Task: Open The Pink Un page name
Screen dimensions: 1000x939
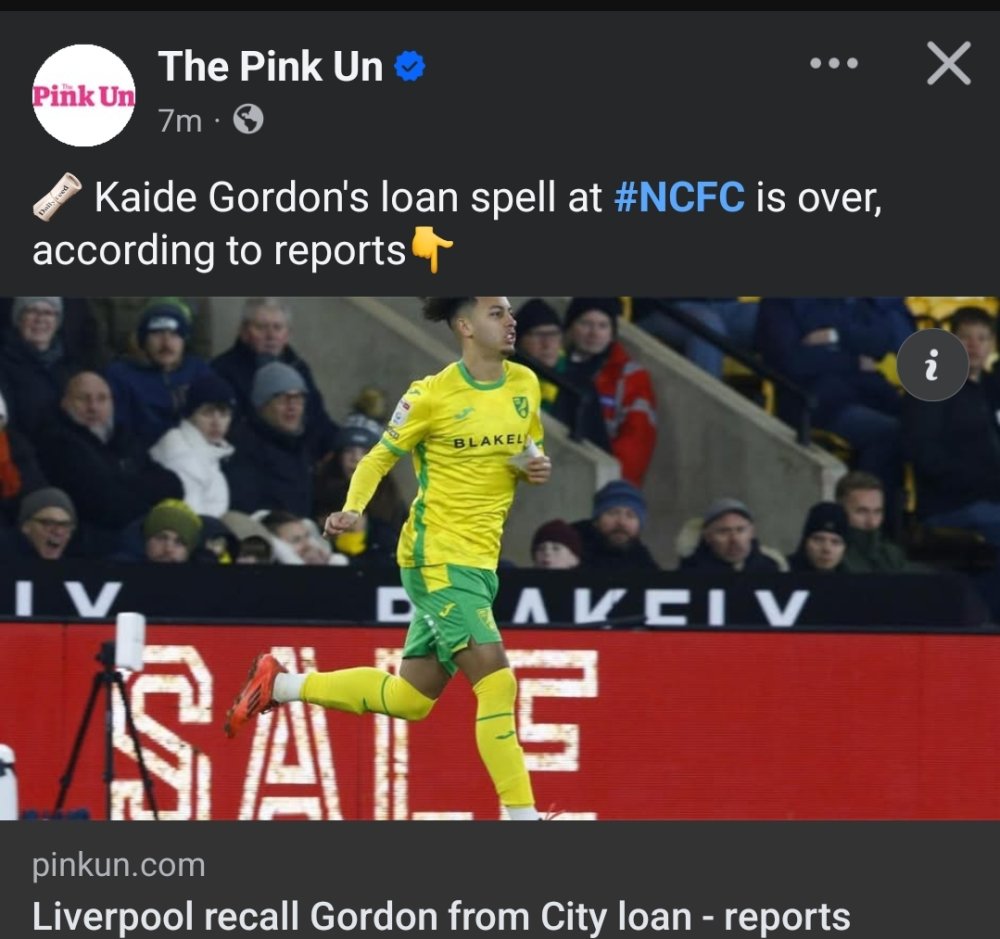Action: coord(270,66)
